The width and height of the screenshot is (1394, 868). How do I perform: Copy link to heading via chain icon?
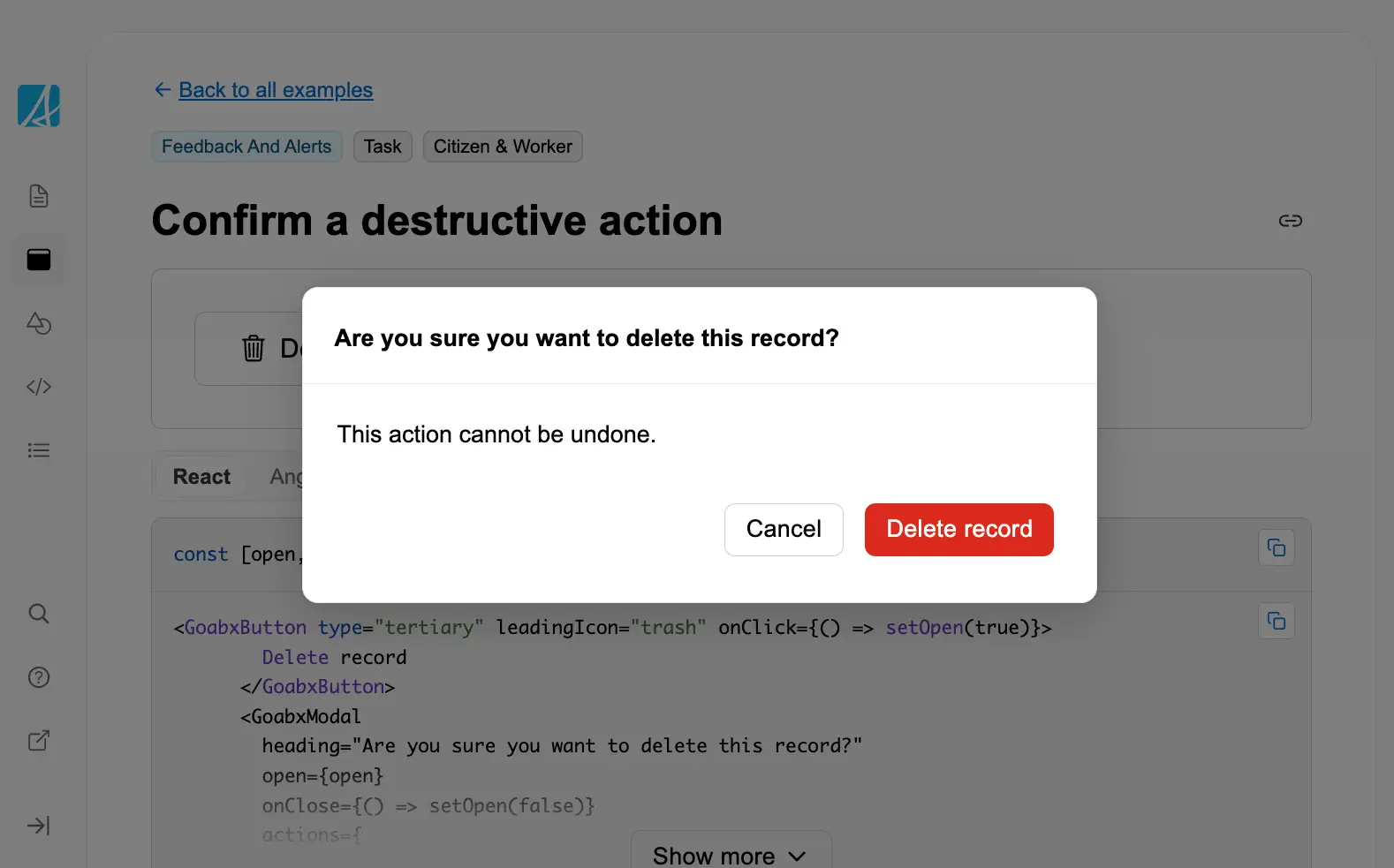(x=1290, y=221)
